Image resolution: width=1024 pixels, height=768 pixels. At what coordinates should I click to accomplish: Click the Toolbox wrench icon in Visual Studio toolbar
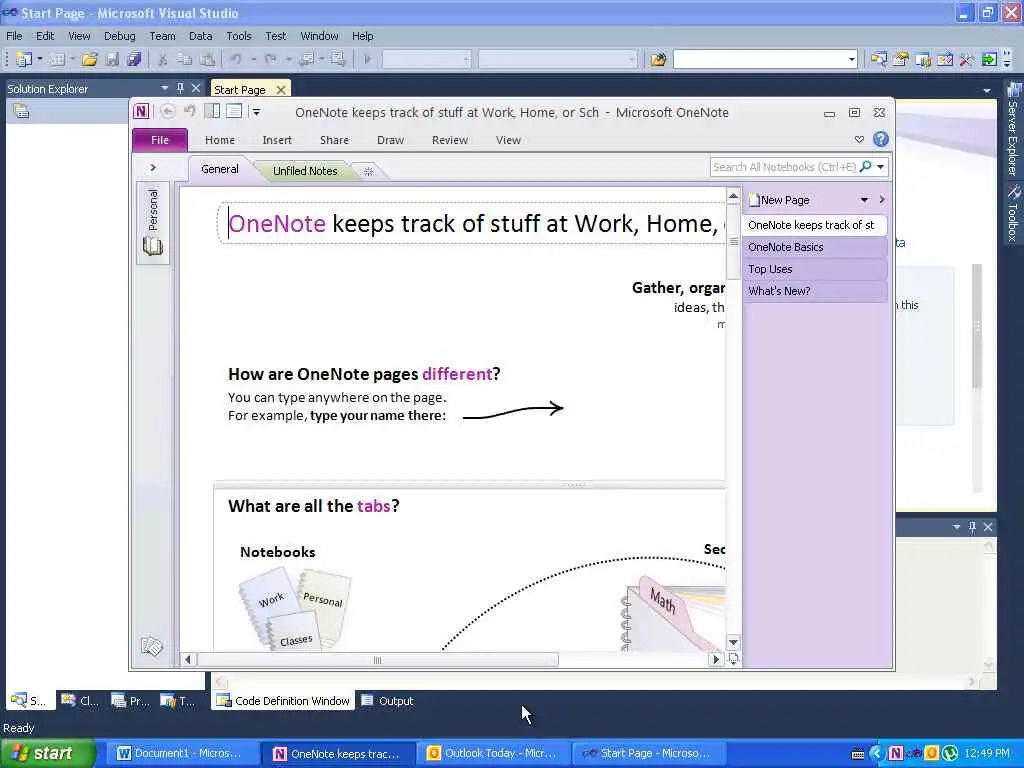coord(967,59)
